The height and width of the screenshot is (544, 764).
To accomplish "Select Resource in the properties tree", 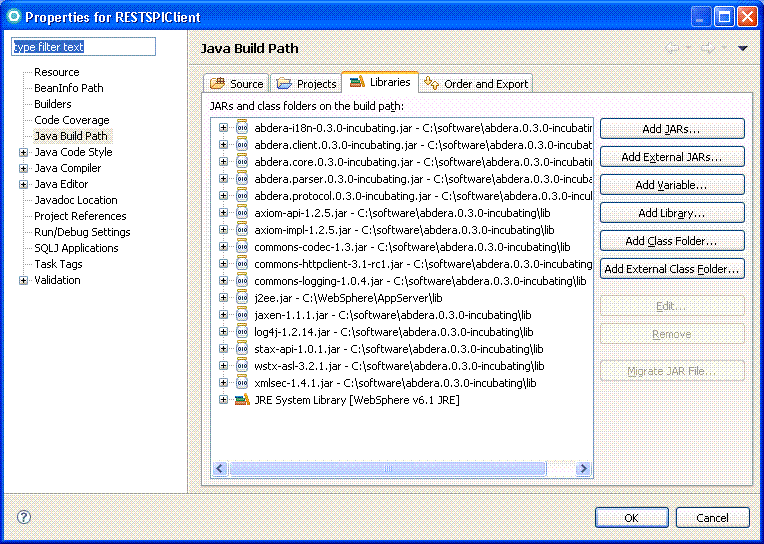I will pos(57,72).
